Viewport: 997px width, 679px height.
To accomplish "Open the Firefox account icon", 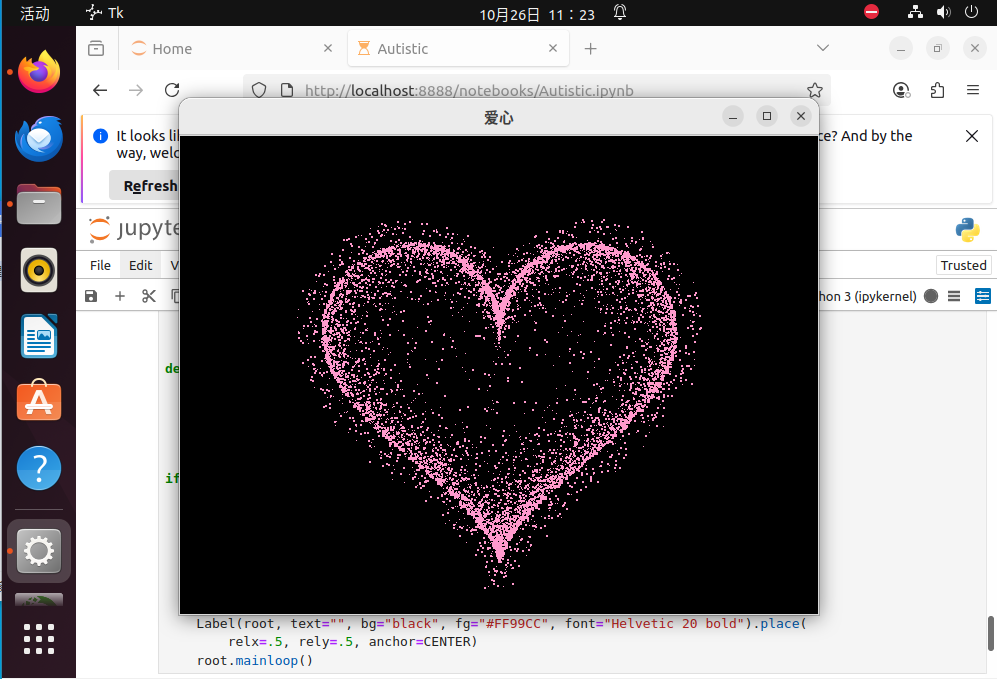I will pos(902,90).
